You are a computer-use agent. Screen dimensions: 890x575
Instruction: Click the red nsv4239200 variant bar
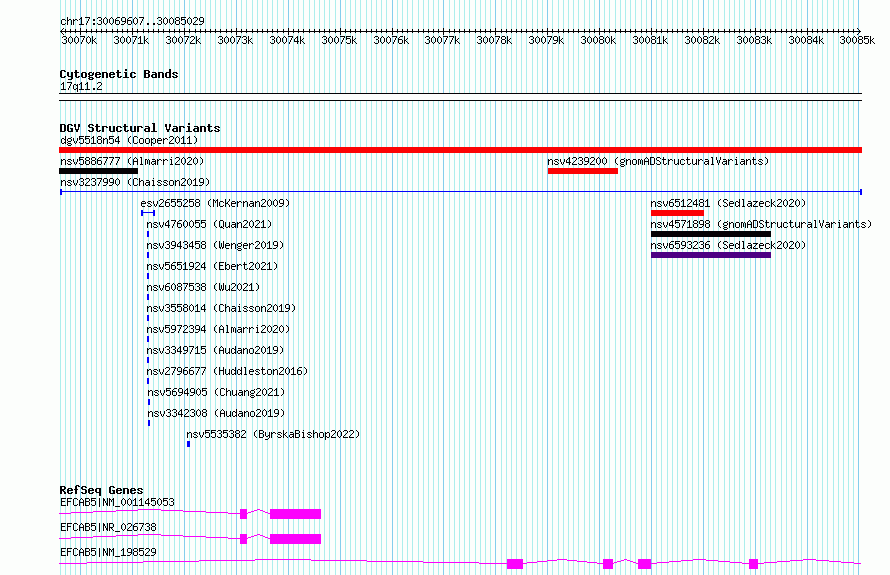[x=582, y=171]
